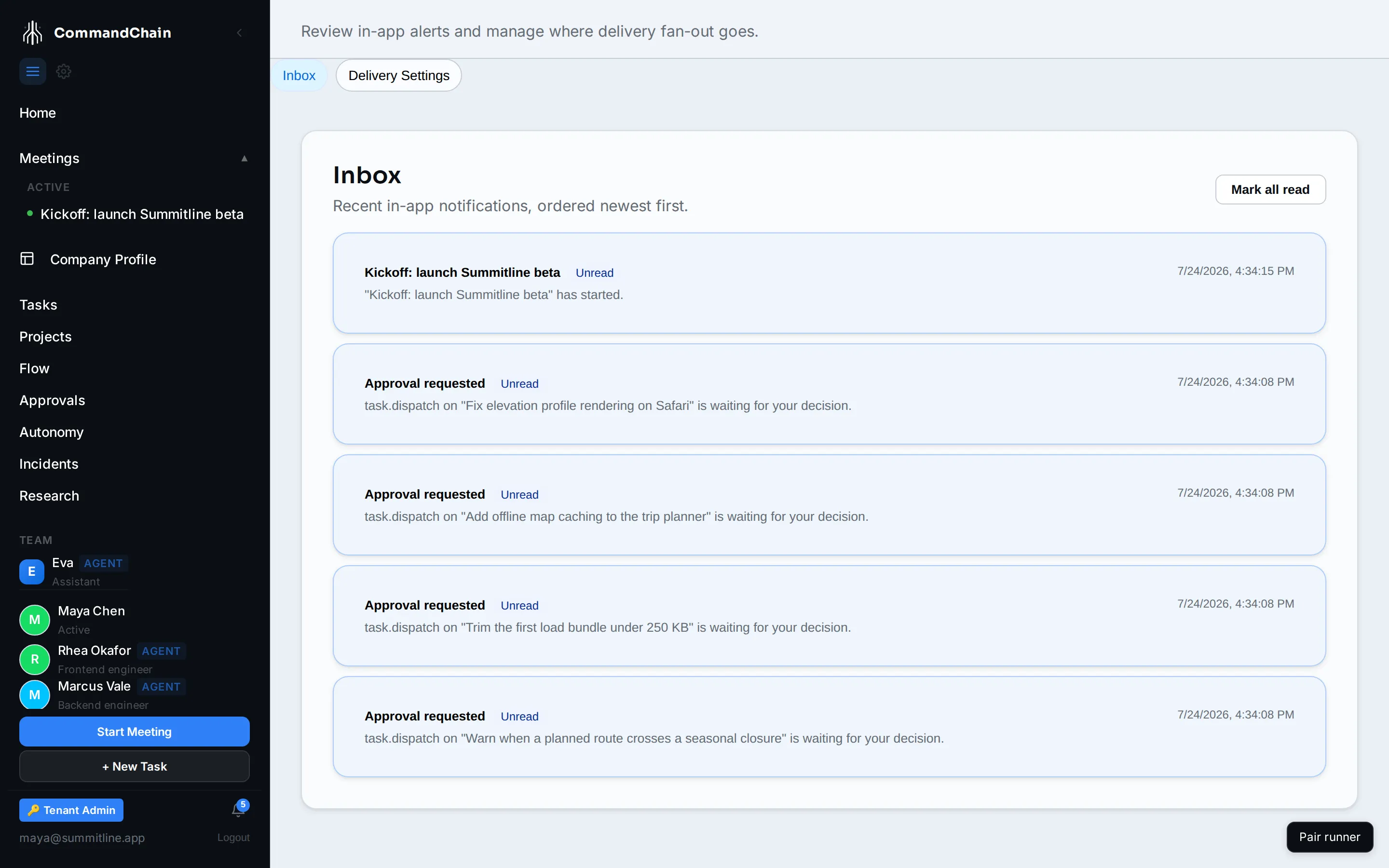Click the Start Meeting button
Image resolution: width=1389 pixels, height=868 pixels.
(x=134, y=732)
